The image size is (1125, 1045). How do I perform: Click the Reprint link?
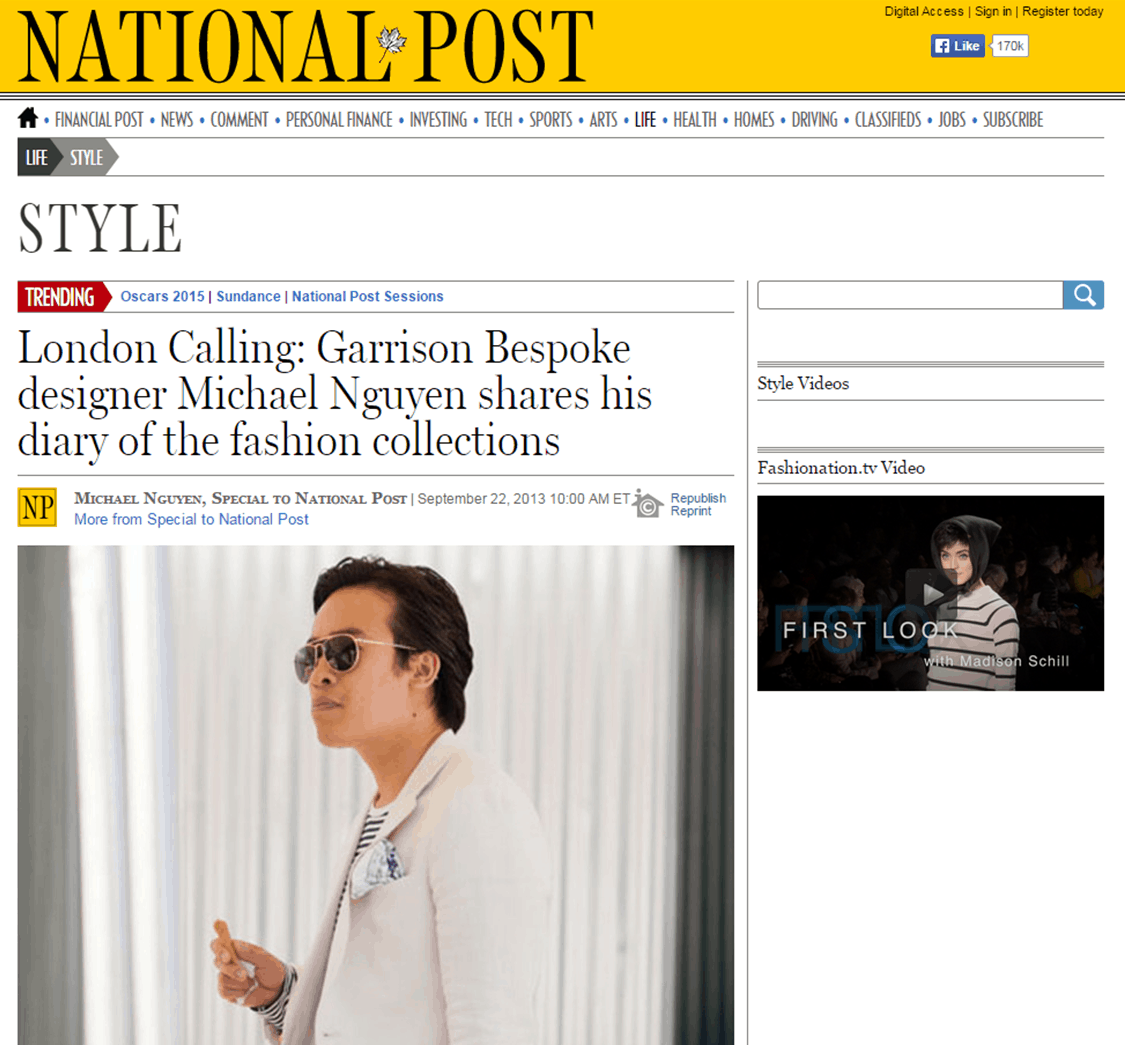691,511
